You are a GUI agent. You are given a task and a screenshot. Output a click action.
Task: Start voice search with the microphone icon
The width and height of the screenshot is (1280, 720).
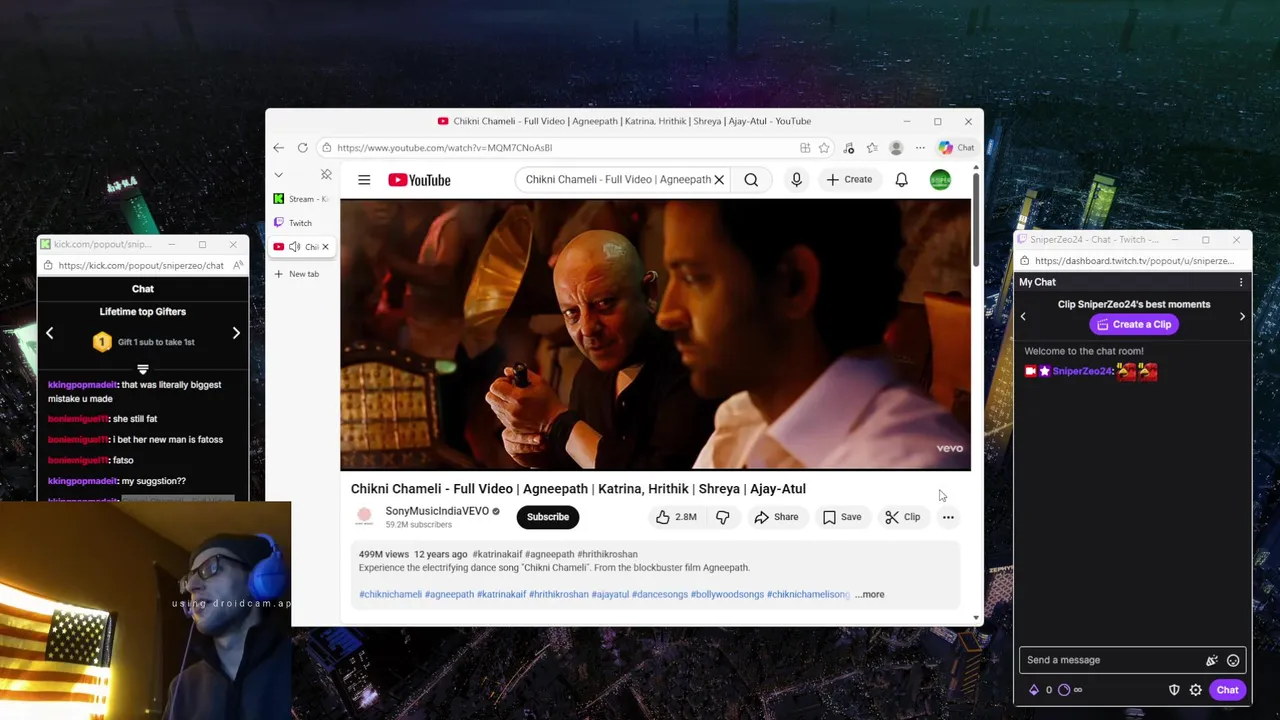796,180
